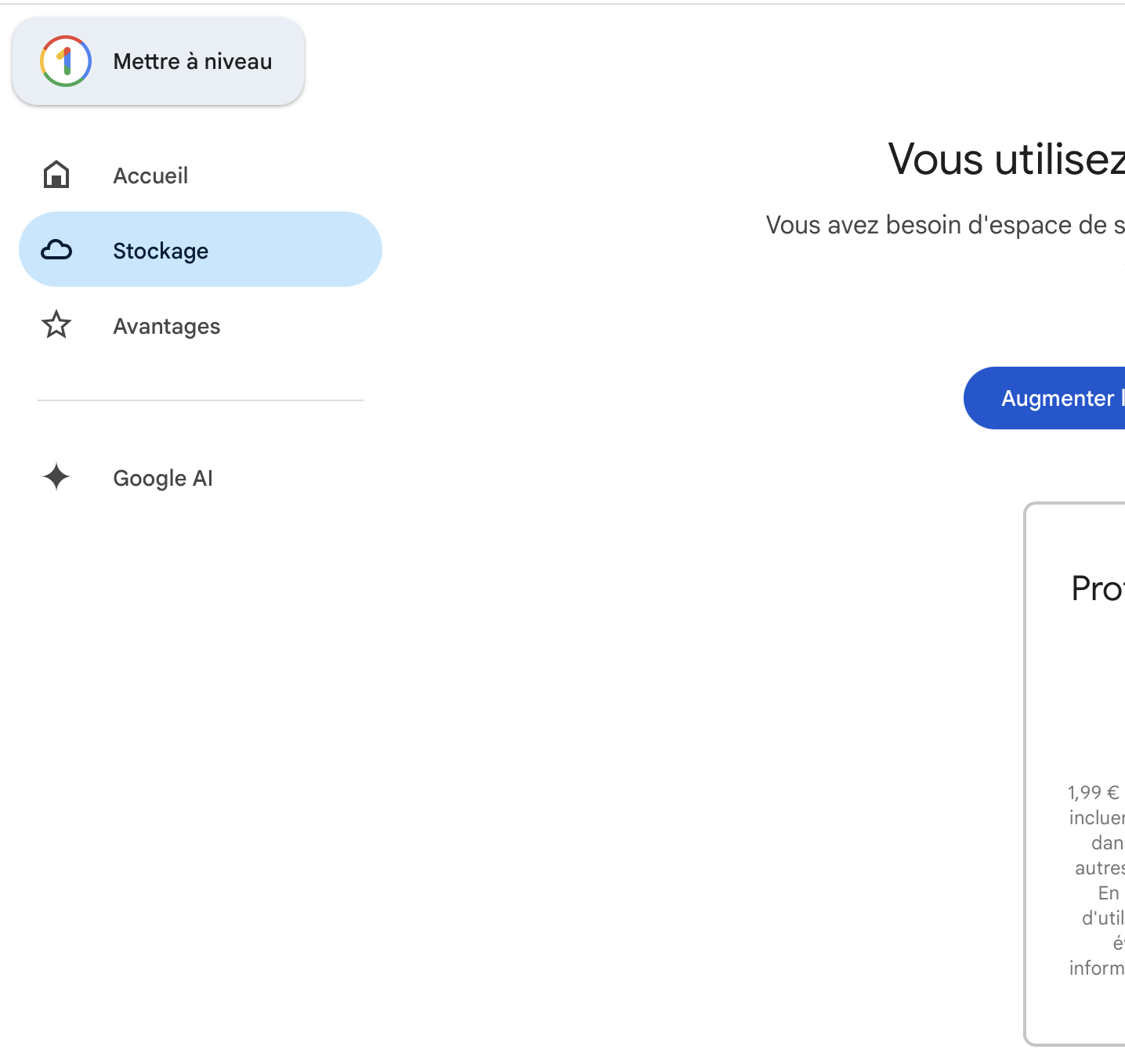1125x1064 pixels.
Task: Click the sparkle icon for Google AI
Action: [x=56, y=477]
